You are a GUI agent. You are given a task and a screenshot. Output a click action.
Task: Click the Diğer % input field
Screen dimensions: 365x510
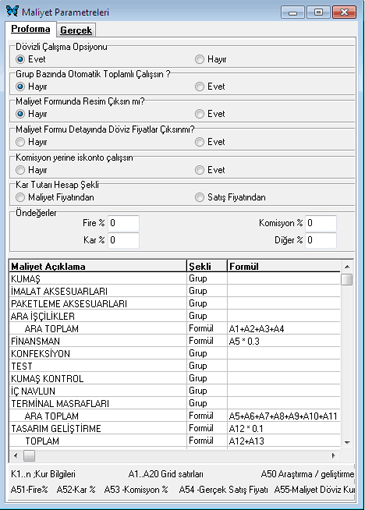click(321, 240)
